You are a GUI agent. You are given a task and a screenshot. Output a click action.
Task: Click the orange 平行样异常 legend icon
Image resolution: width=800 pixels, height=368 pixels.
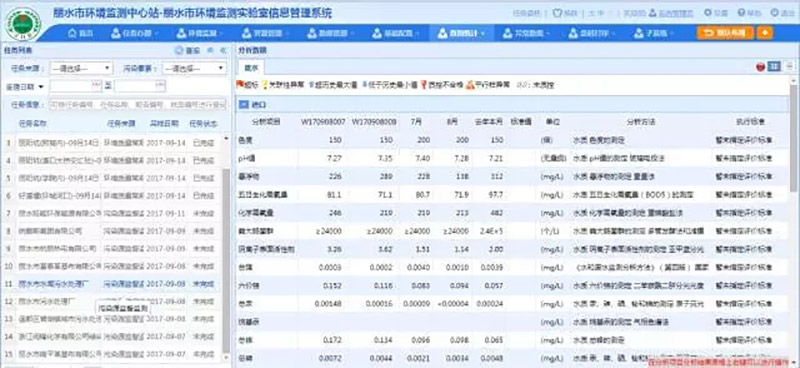(470, 85)
